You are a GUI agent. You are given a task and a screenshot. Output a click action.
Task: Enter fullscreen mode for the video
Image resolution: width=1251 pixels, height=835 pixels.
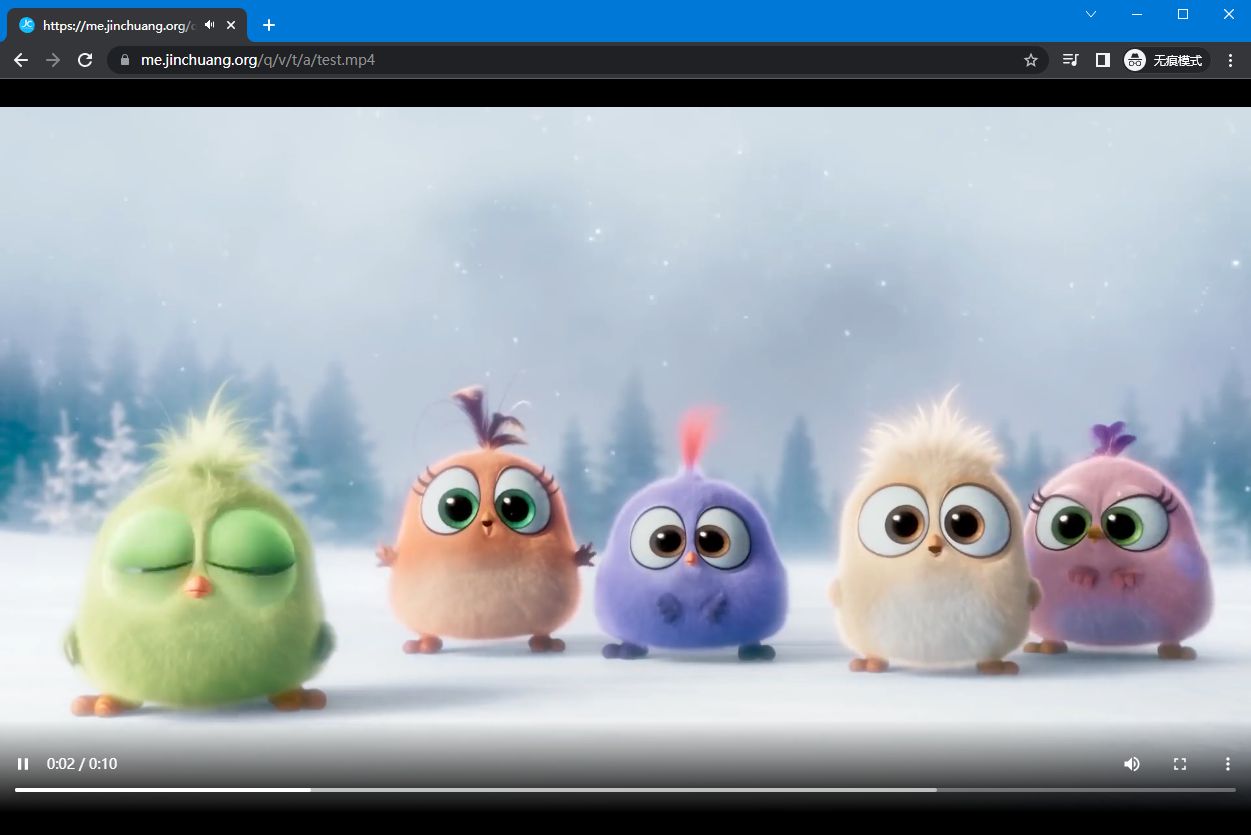coord(1180,764)
